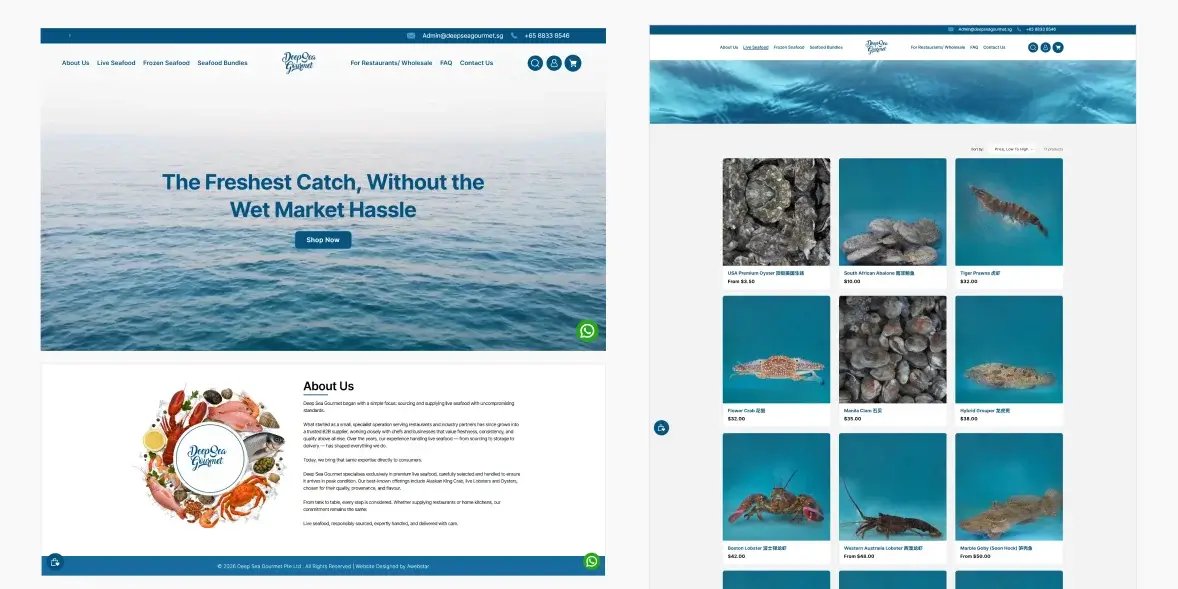Click the WhatsApp icon in the footer bar

click(x=592, y=561)
